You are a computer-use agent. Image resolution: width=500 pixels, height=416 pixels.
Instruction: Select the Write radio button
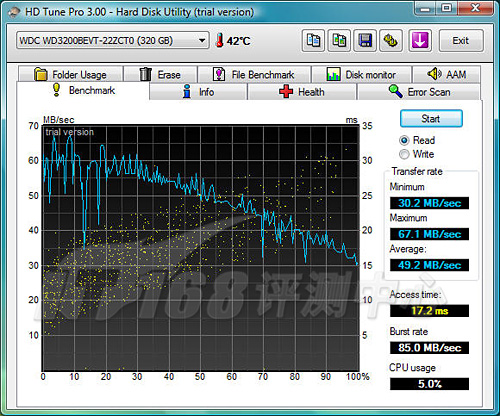(x=404, y=154)
